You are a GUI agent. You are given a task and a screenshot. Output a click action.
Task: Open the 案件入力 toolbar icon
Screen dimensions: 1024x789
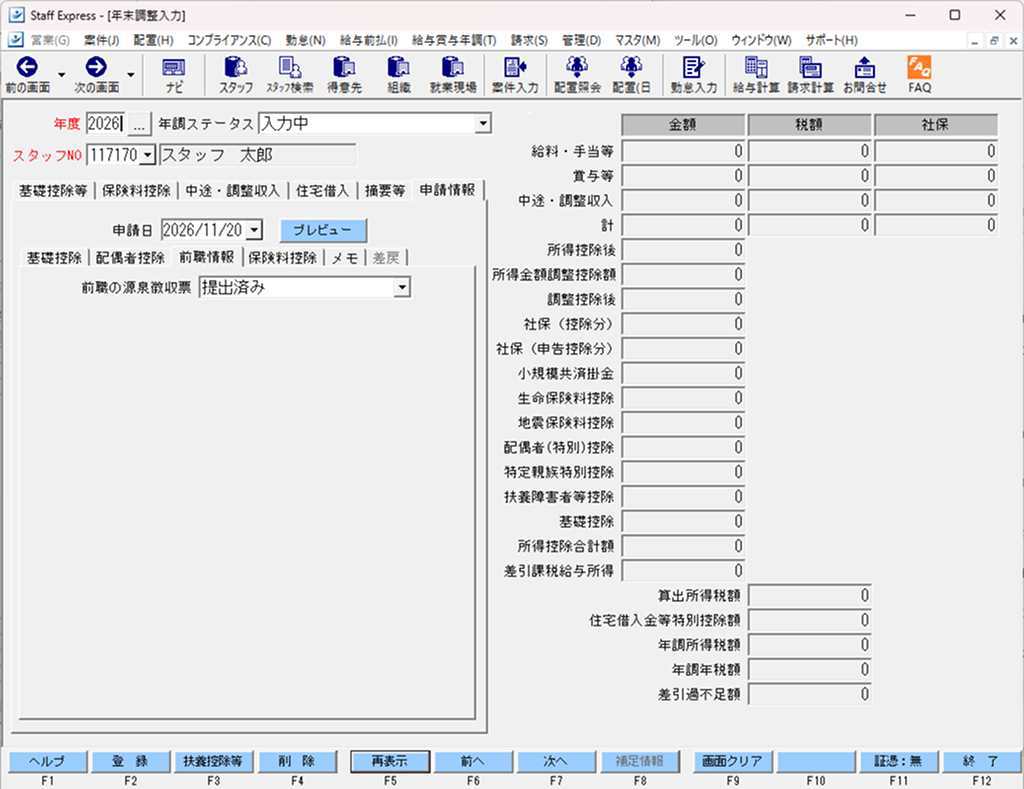(x=515, y=74)
